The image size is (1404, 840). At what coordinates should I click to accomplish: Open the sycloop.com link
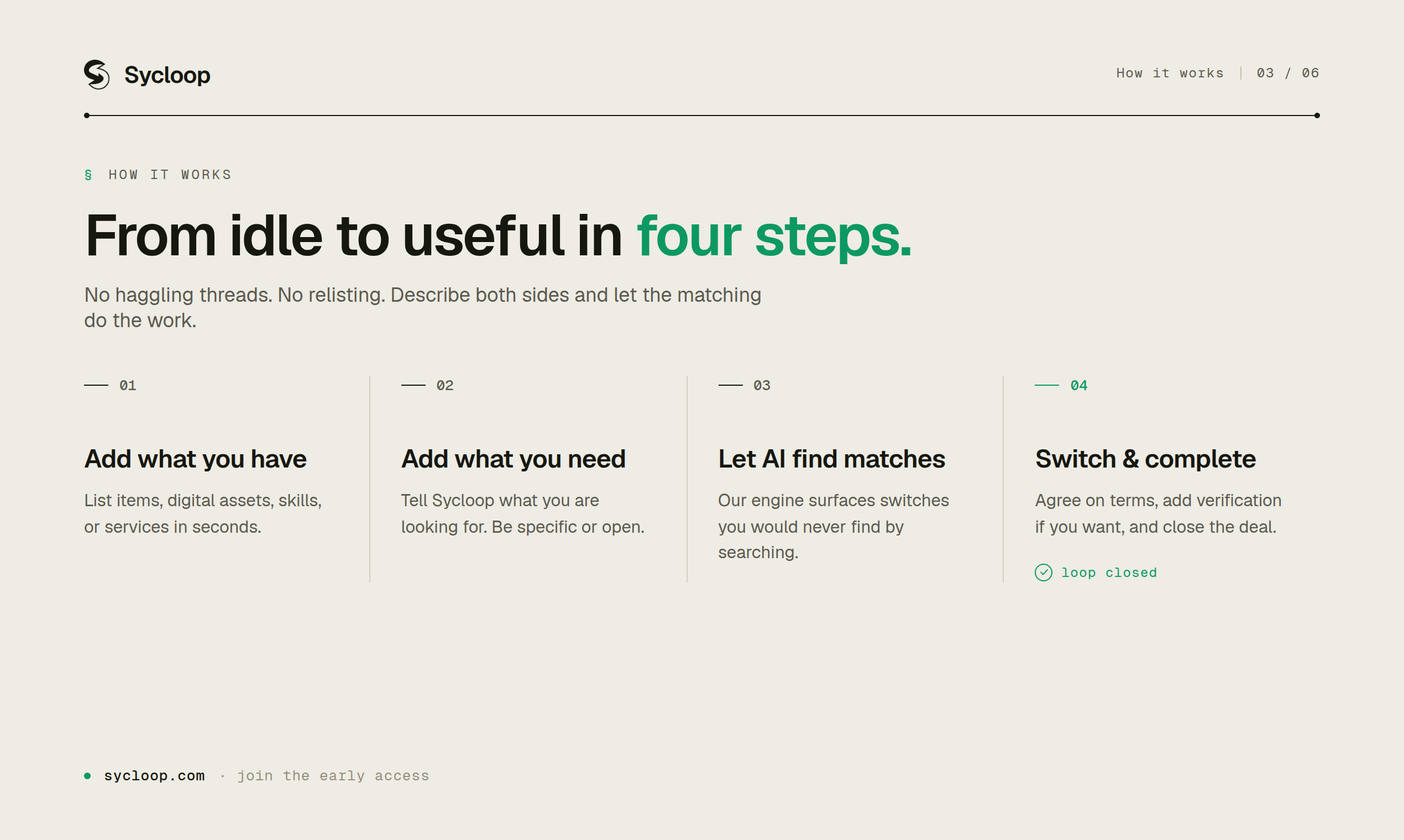pyautogui.click(x=155, y=776)
